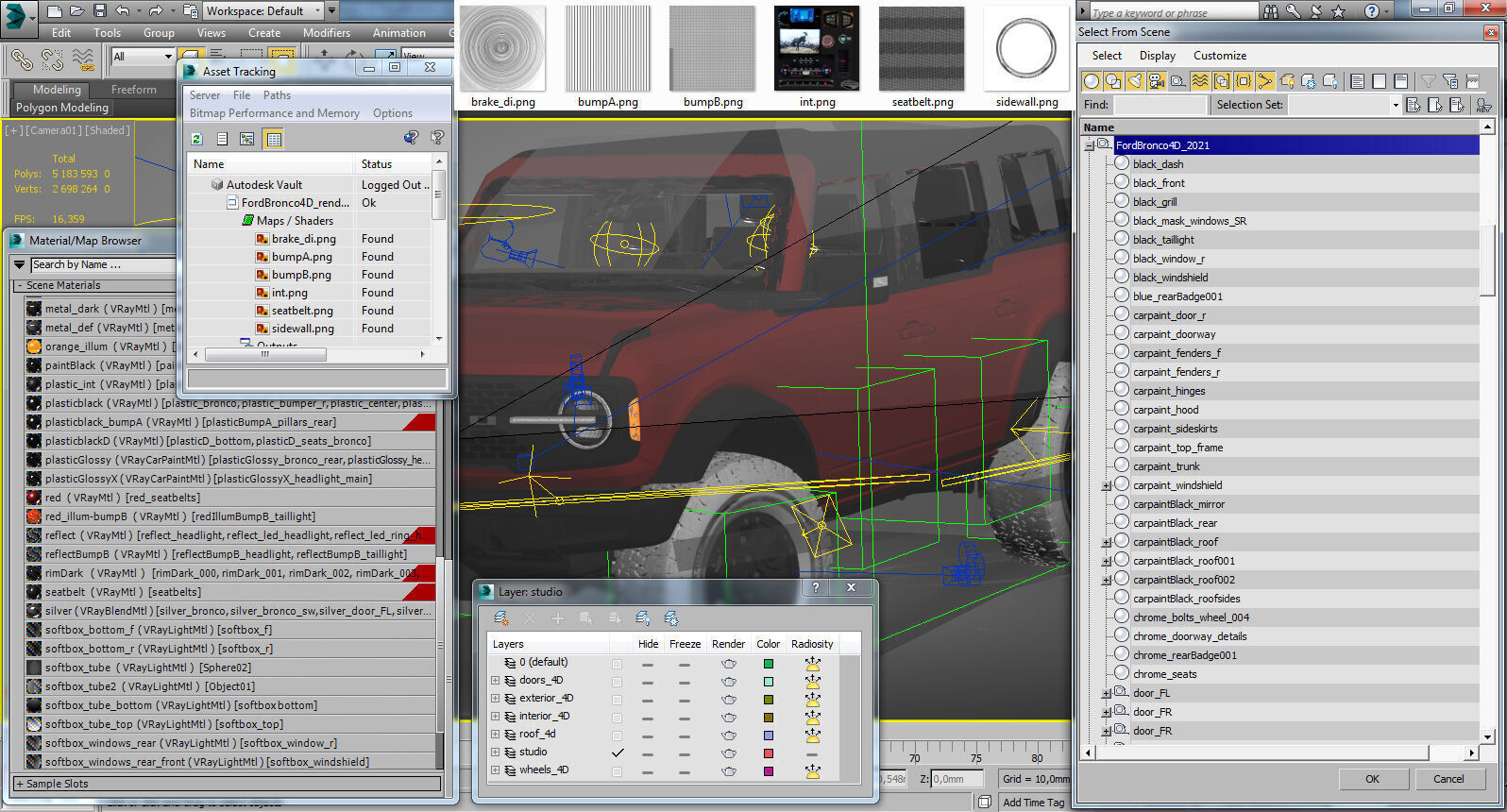Viewport: 1507px width, 812px height.
Task: Toggle current-layer checkbox for wheels_4D layer
Action: click(618, 771)
